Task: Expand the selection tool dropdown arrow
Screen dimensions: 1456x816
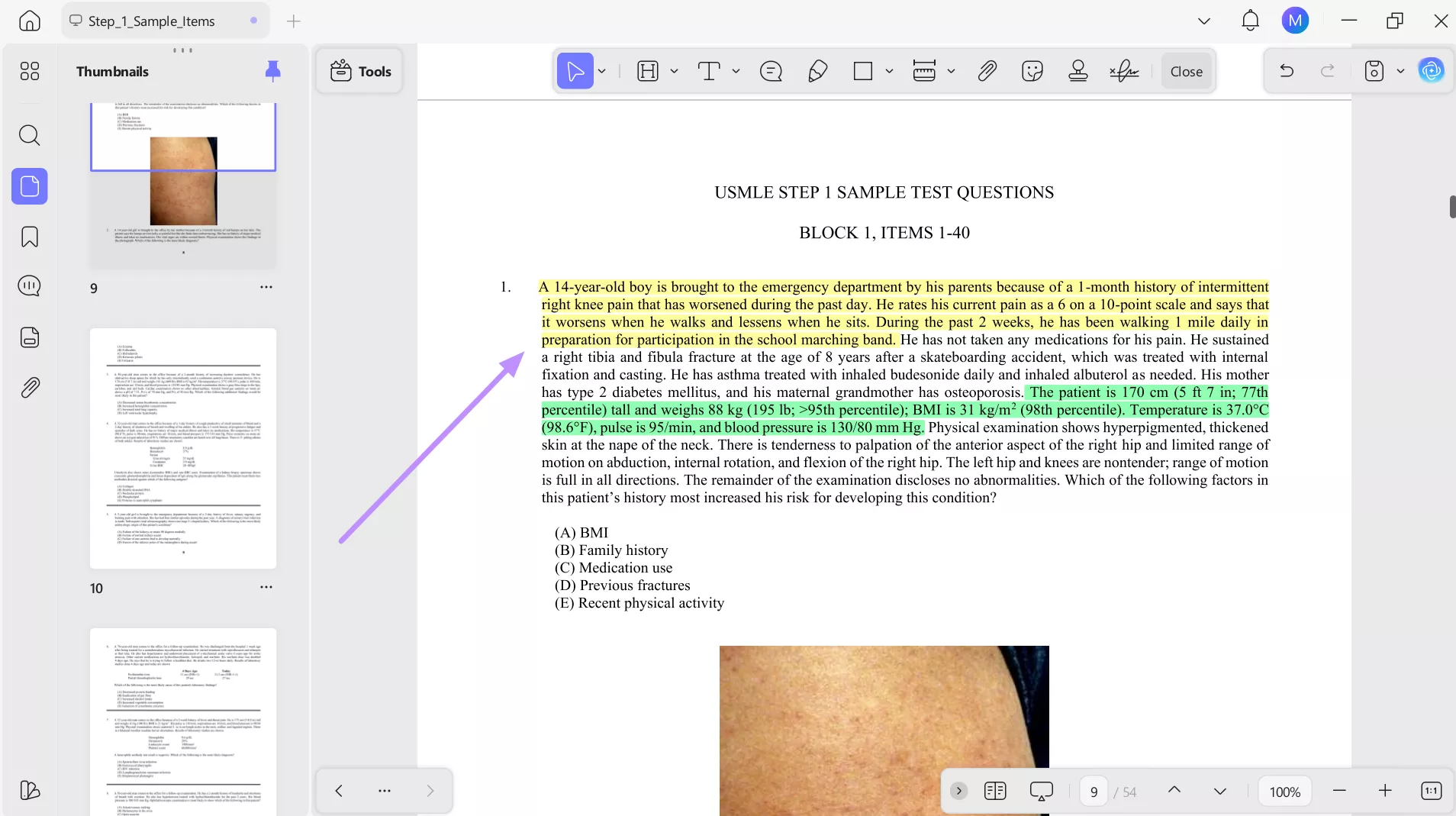Action: coord(602,71)
